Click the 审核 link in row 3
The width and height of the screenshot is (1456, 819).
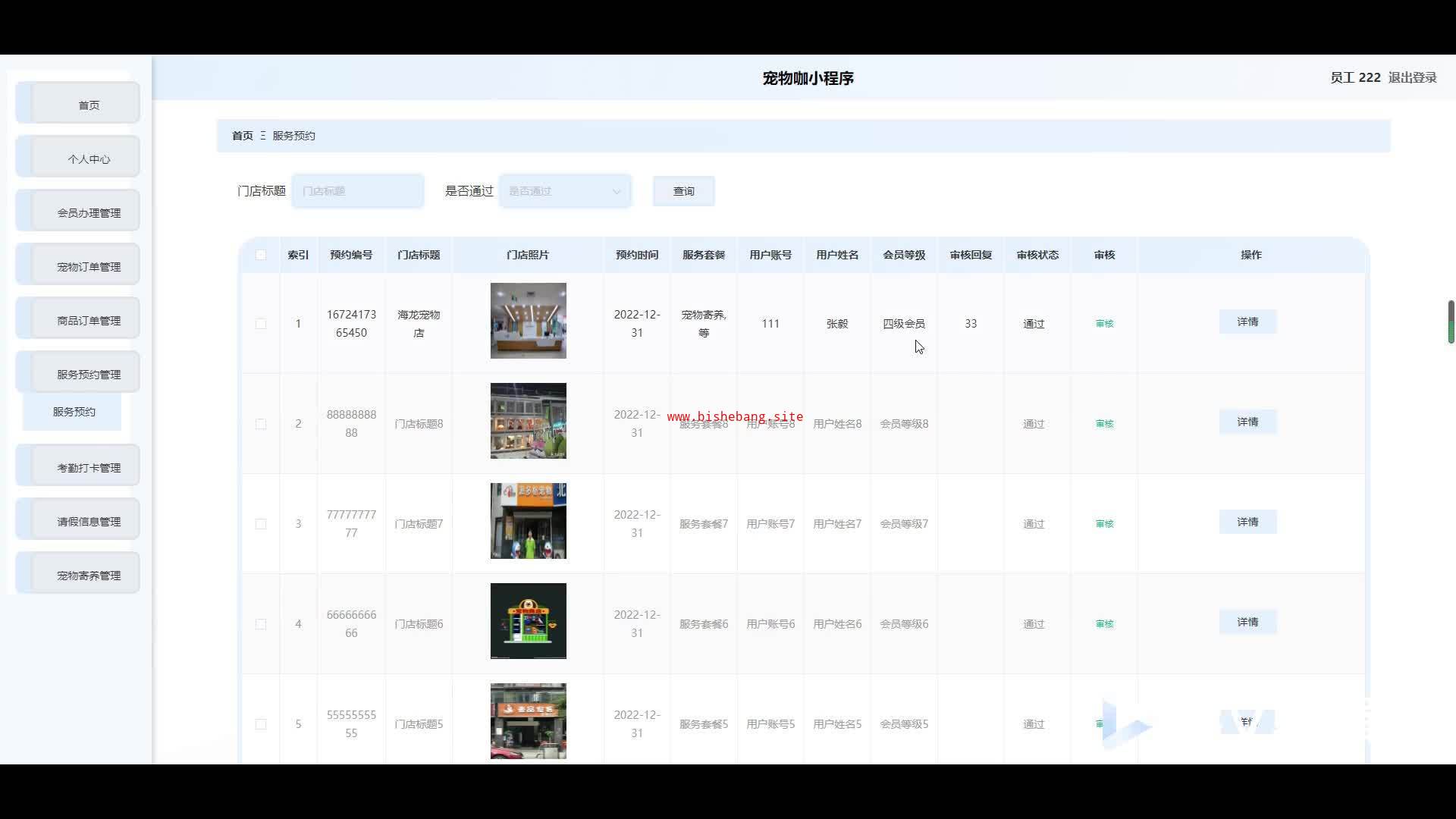click(x=1104, y=524)
